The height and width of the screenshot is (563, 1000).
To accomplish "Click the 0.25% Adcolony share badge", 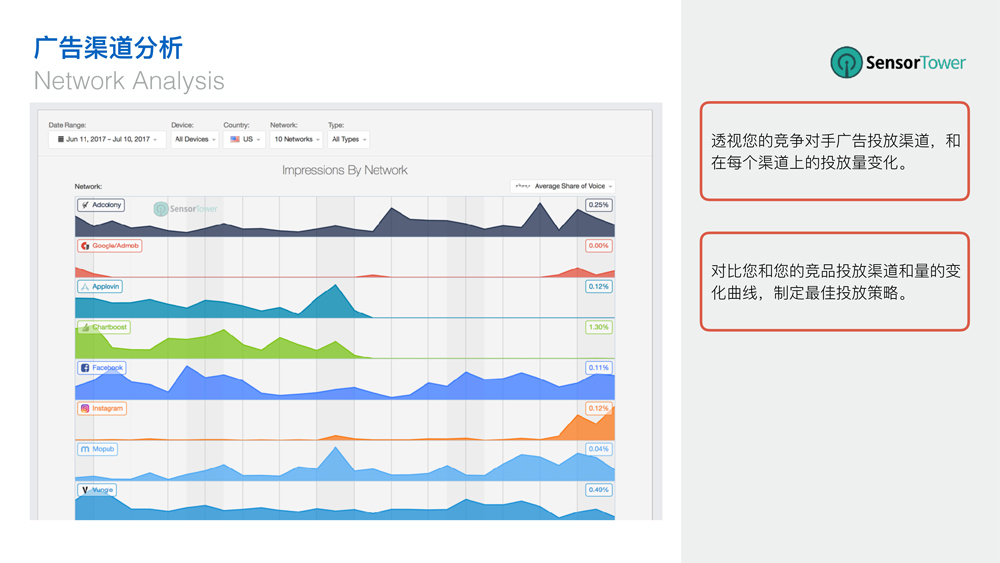I will click(599, 205).
